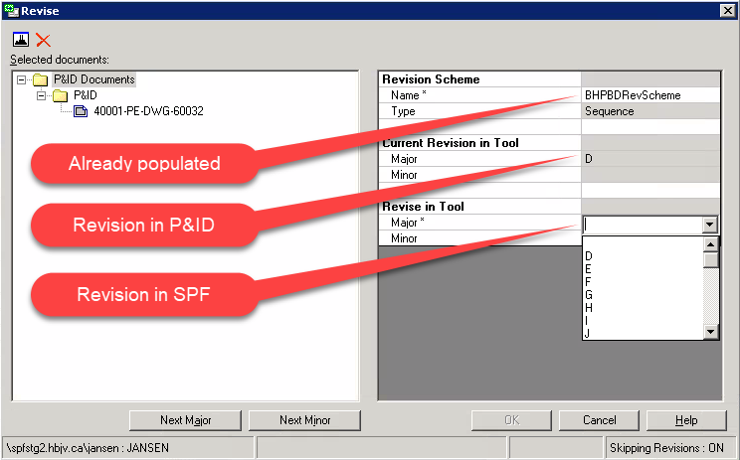Select document 40001-PE-DWG-60032 in tree

point(148,111)
